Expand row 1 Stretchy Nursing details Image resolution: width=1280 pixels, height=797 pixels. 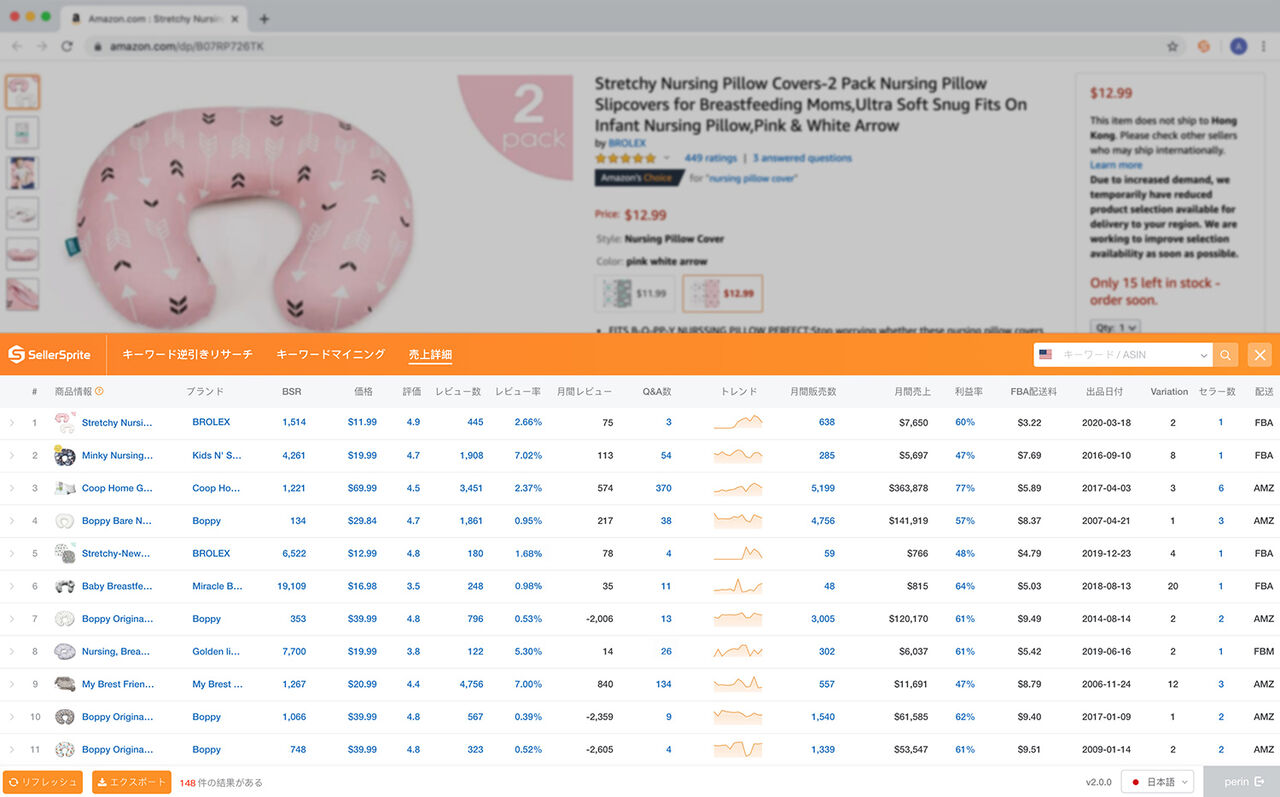tap(12, 423)
